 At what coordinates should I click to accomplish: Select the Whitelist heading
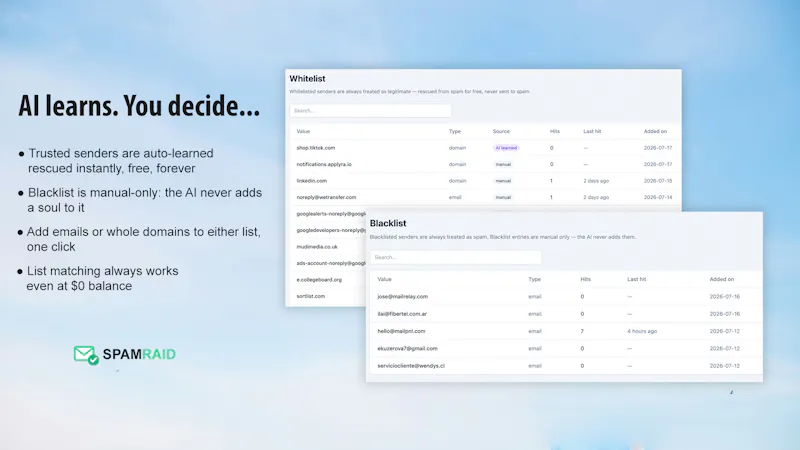[307, 79]
